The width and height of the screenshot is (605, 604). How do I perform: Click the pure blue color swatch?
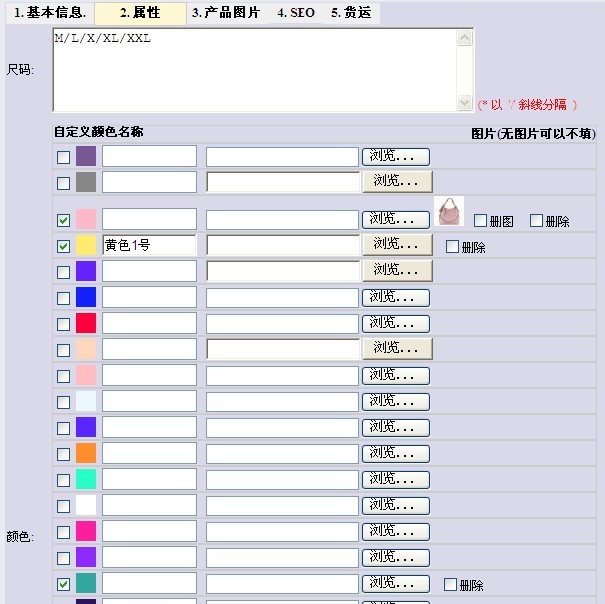tap(86, 297)
